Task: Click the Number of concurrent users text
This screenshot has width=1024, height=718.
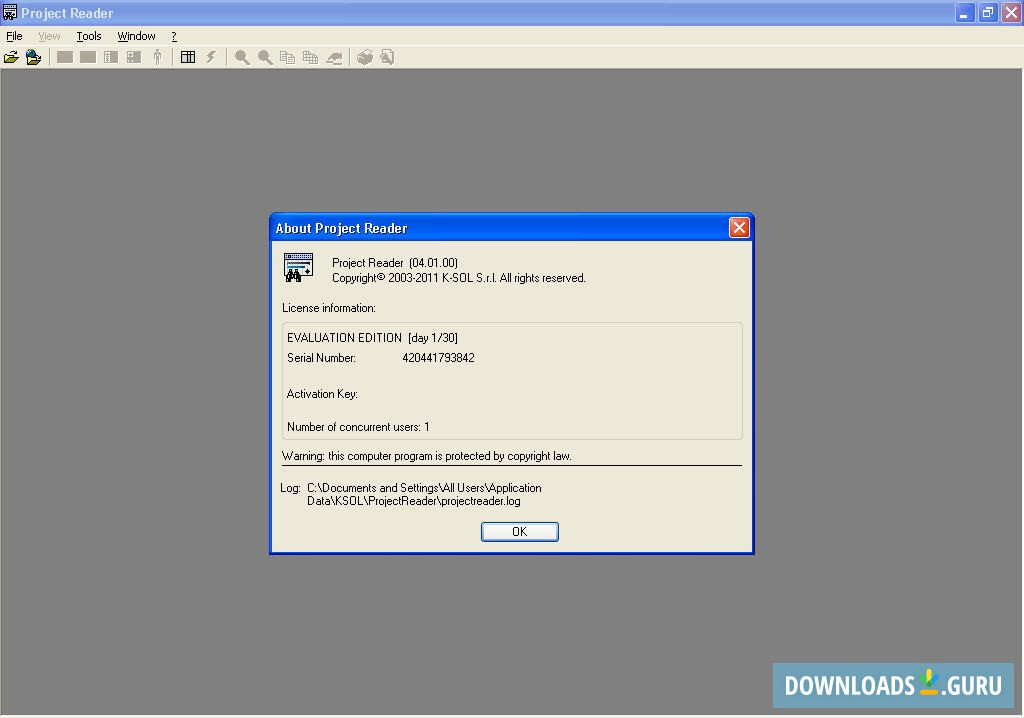Action: [x=358, y=427]
